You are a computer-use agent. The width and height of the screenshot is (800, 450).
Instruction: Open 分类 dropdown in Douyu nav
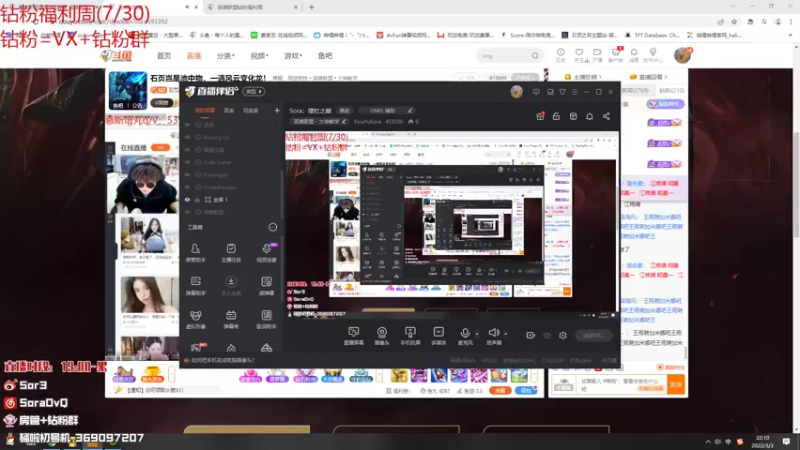(225, 56)
